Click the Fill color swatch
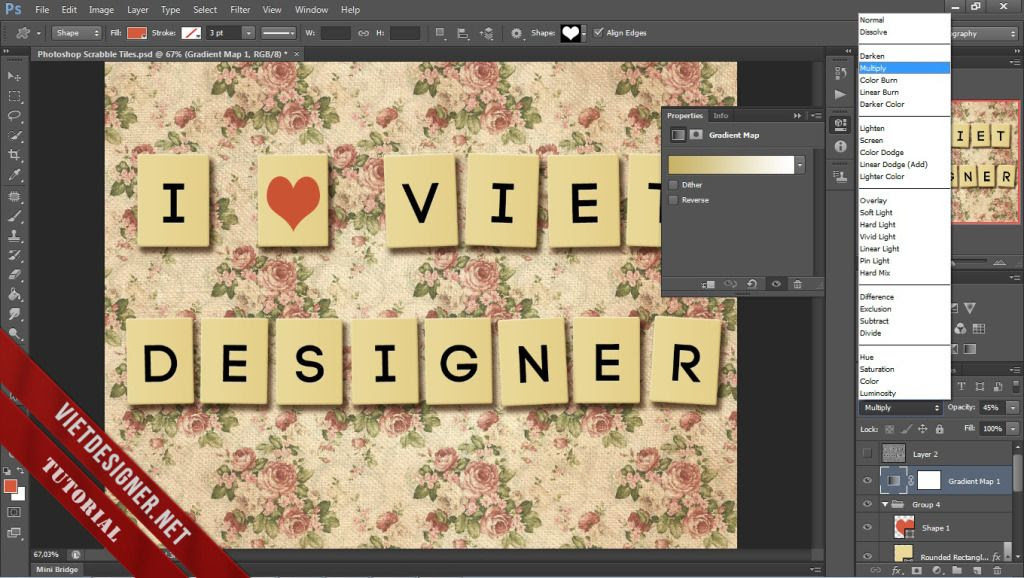Screen dimensions: 1024x578 [136, 33]
